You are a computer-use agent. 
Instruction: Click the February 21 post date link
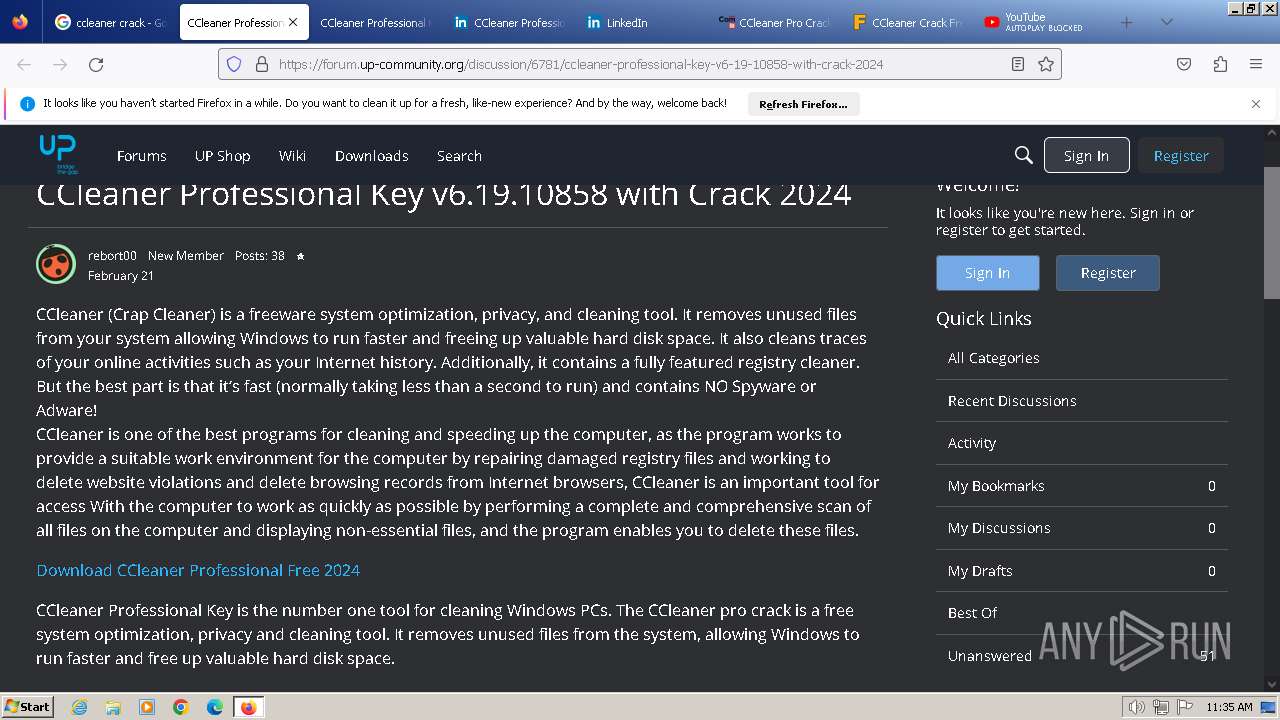coord(121,275)
